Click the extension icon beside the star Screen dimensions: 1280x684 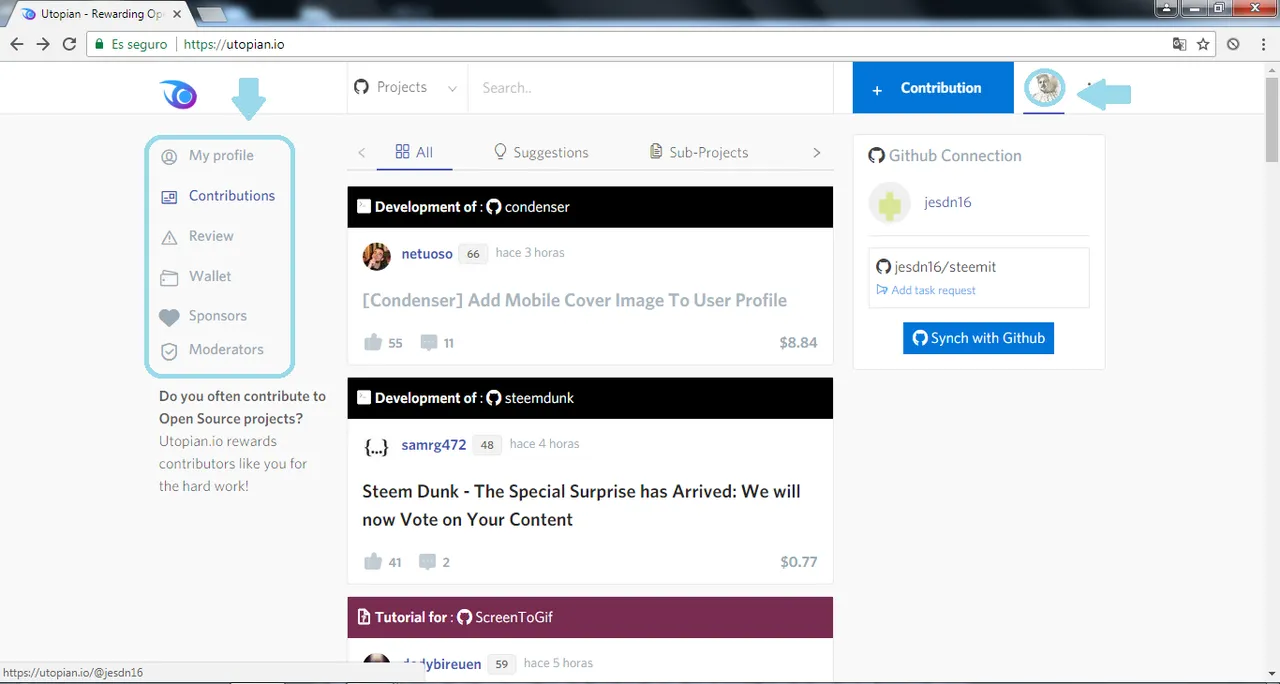1233,44
